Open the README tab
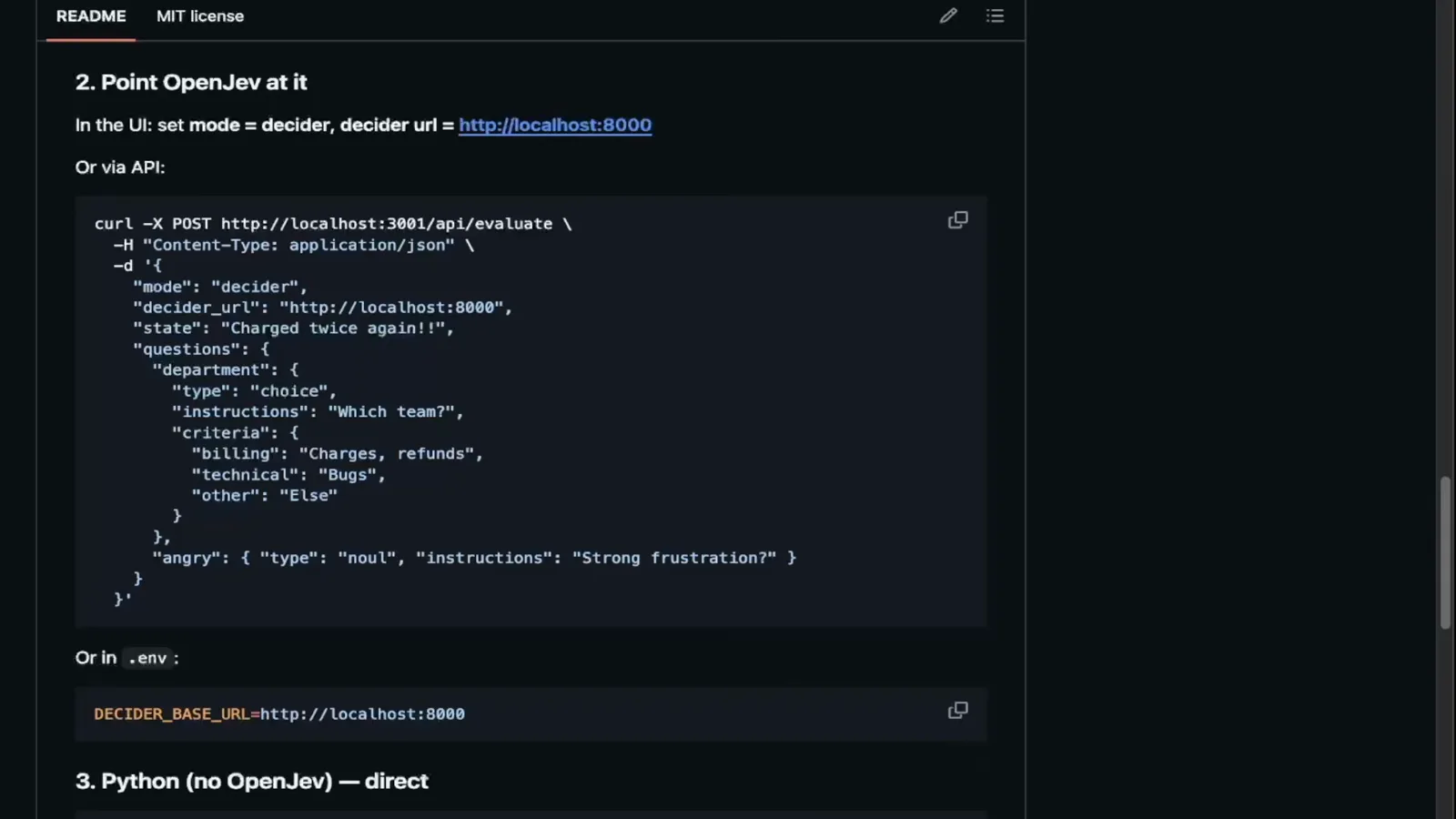The height and width of the screenshot is (819, 1456). [91, 16]
